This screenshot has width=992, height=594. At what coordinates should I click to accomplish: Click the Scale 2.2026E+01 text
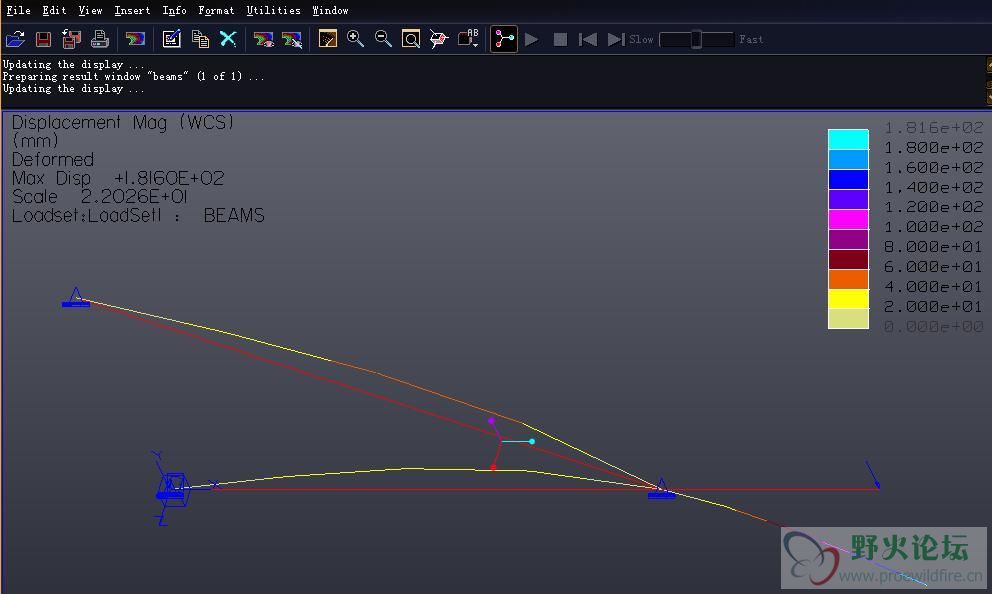[x=99, y=196]
